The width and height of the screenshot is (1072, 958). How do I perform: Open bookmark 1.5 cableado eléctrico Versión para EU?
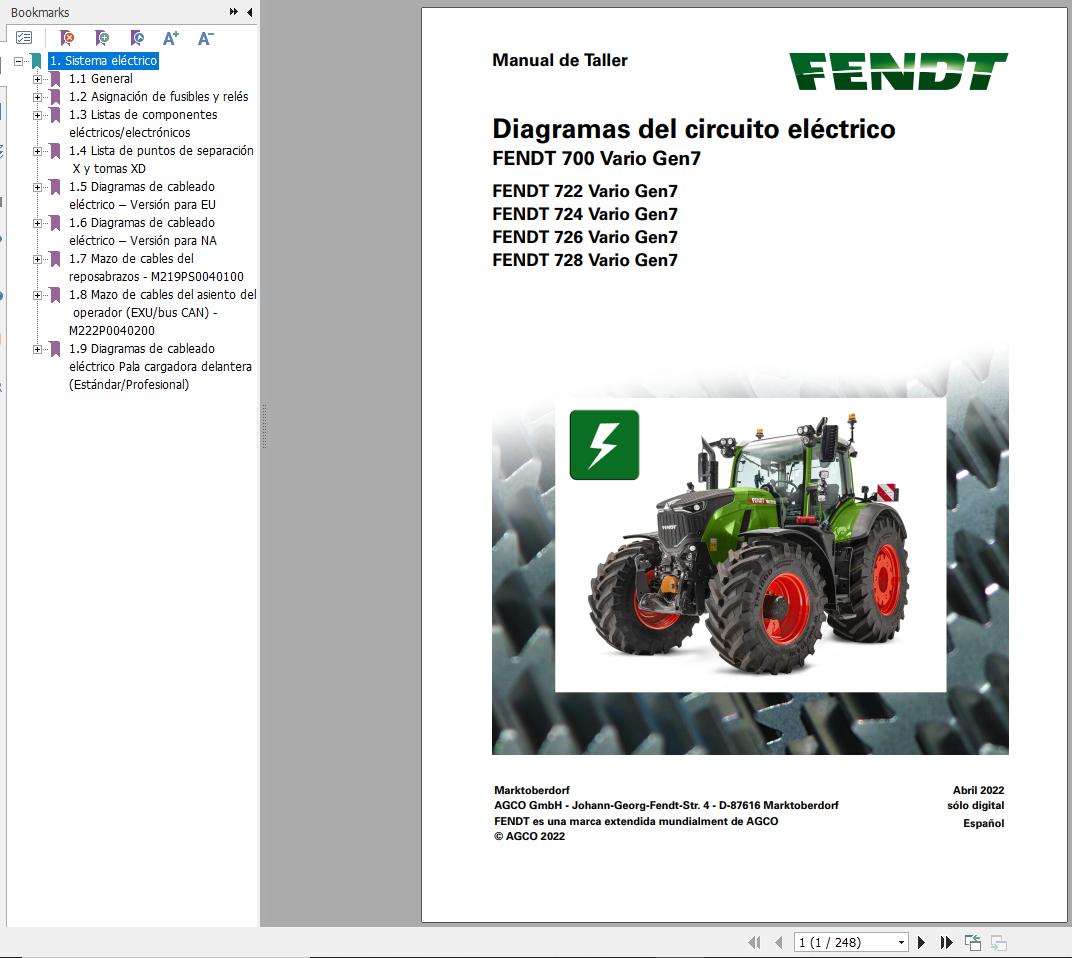[142, 196]
